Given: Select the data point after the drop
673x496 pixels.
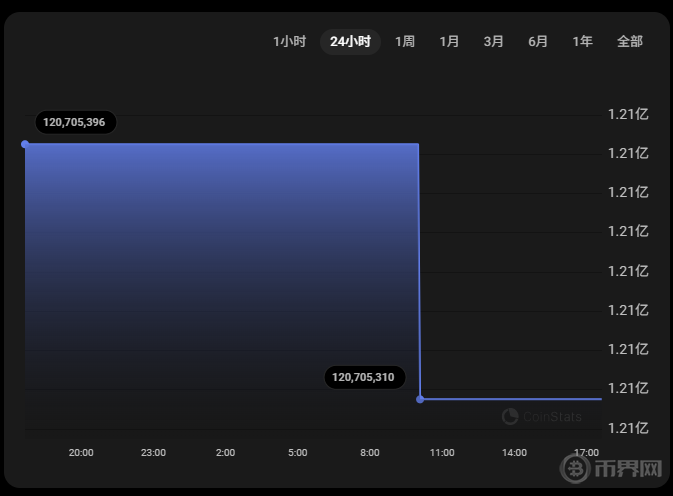Looking at the screenshot, I should click(420, 399).
